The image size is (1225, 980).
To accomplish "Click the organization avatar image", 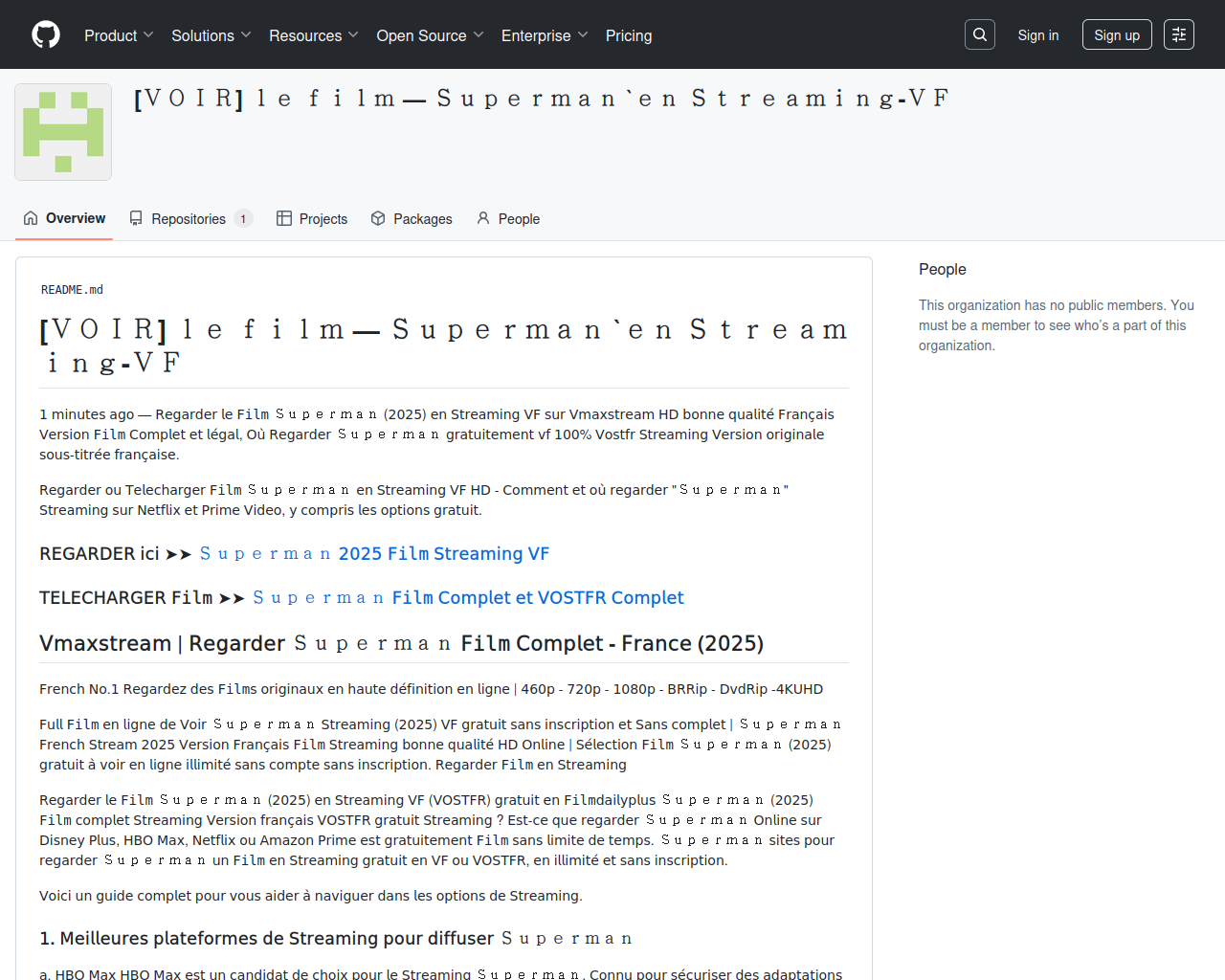I will coord(63,132).
